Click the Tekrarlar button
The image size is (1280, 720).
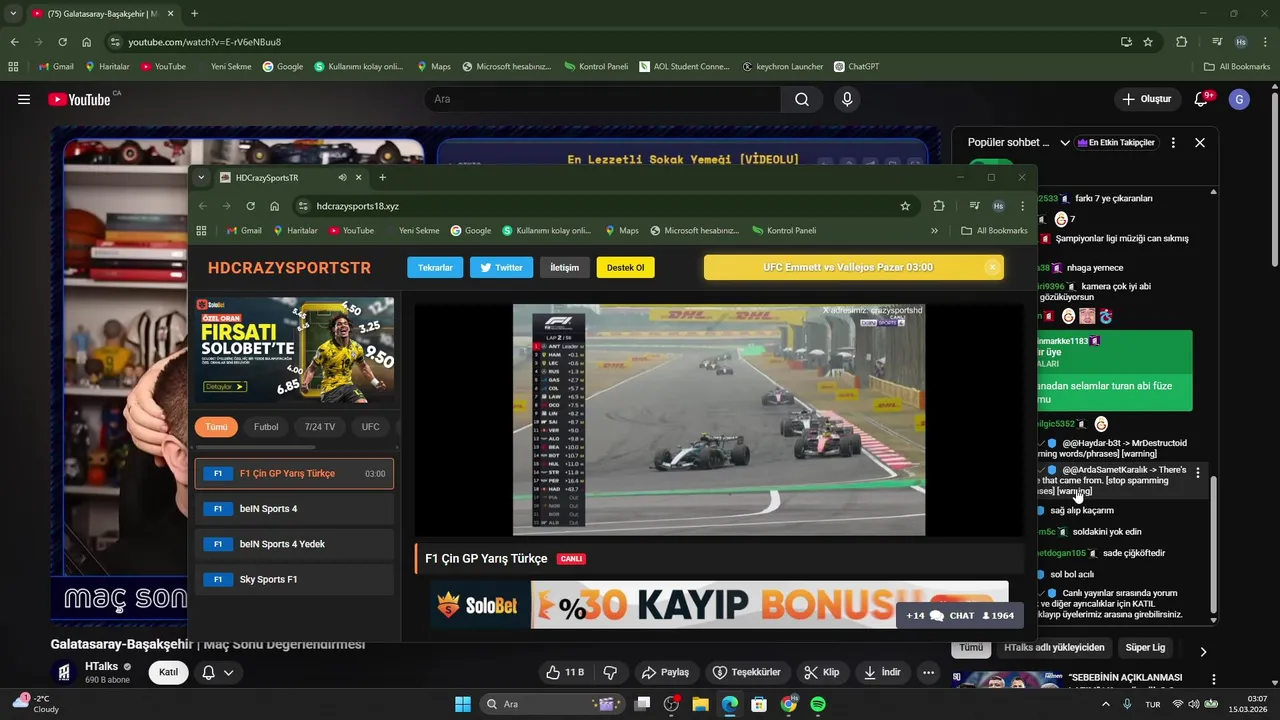pyautogui.click(x=435, y=267)
